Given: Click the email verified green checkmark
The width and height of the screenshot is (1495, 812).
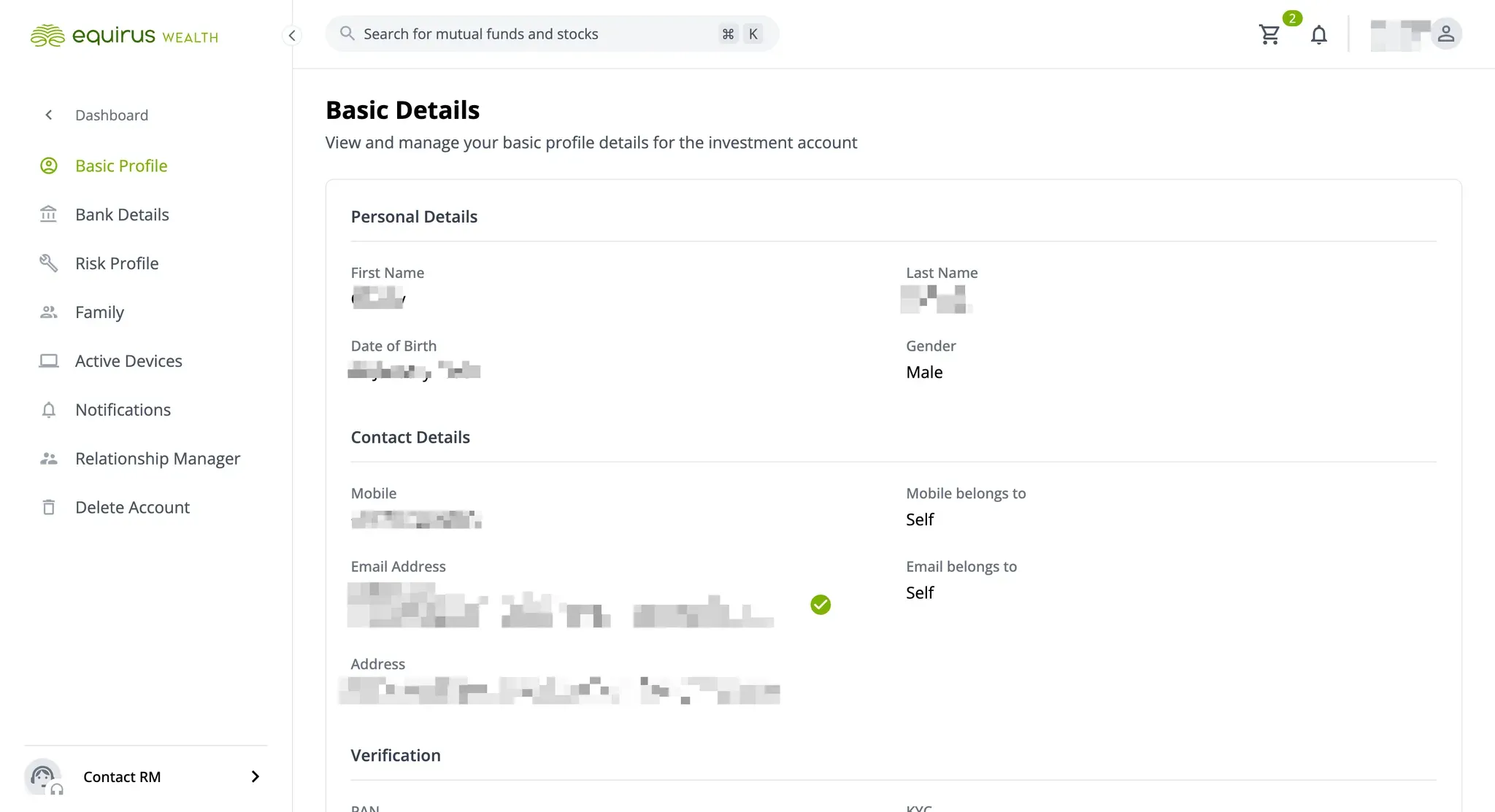Looking at the screenshot, I should coord(820,605).
